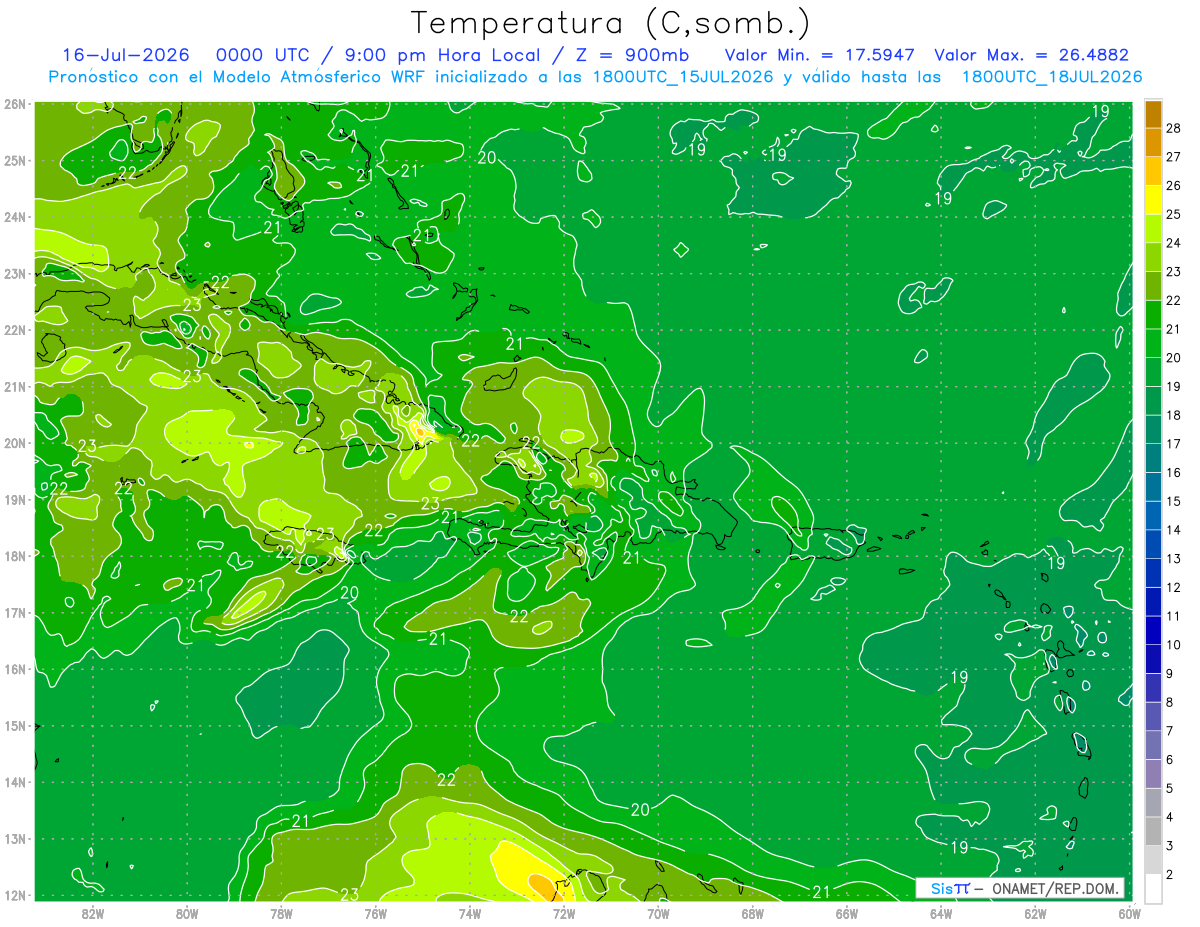Click the legend value 10
This screenshot has width=1200, height=927.
1174,644
